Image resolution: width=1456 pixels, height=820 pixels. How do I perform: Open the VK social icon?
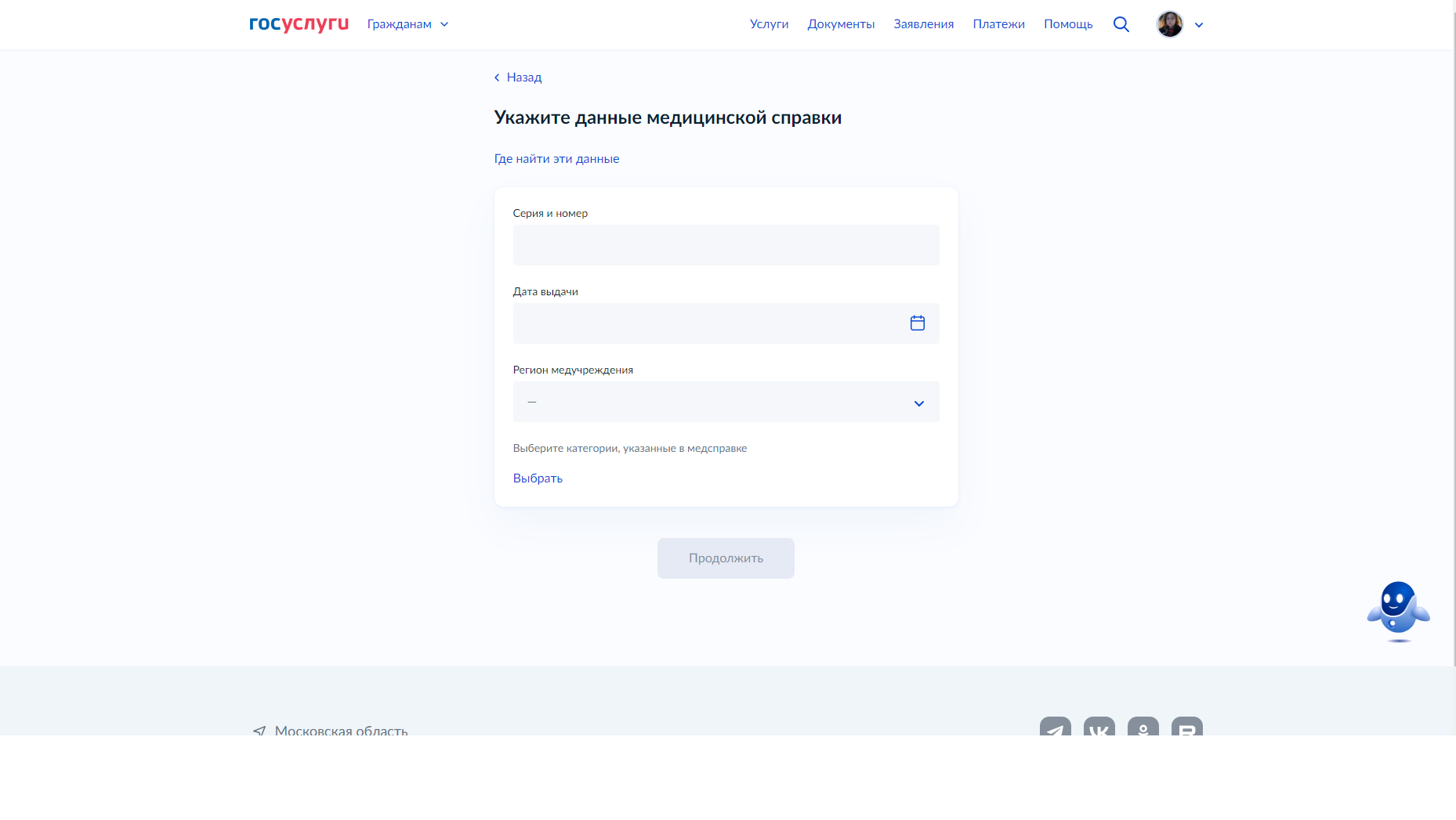tap(1099, 728)
